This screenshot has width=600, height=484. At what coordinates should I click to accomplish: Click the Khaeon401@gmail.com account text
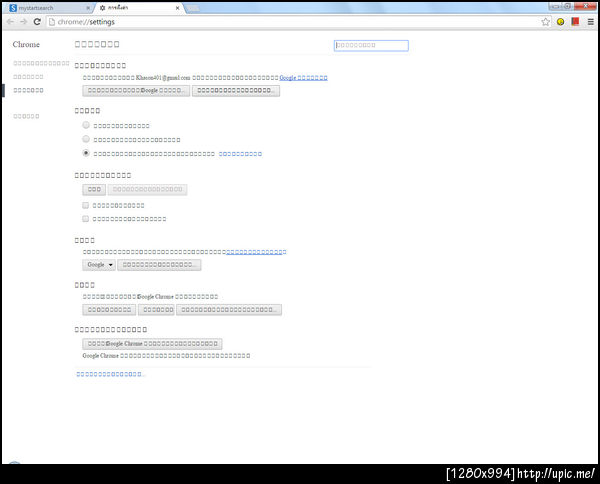pyautogui.click(x=163, y=78)
